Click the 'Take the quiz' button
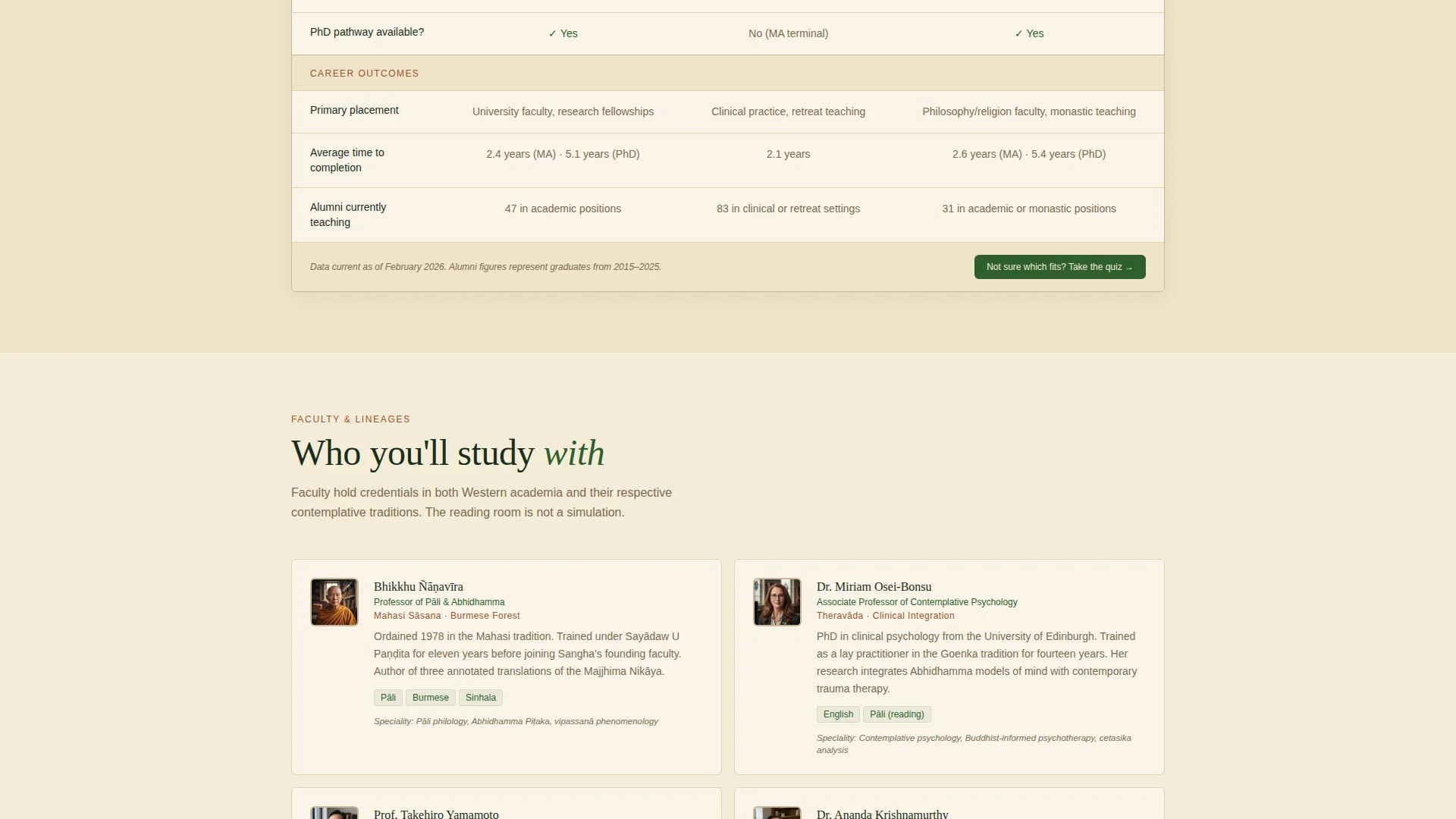This screenshot has width=1456, height=819. 1059,267
